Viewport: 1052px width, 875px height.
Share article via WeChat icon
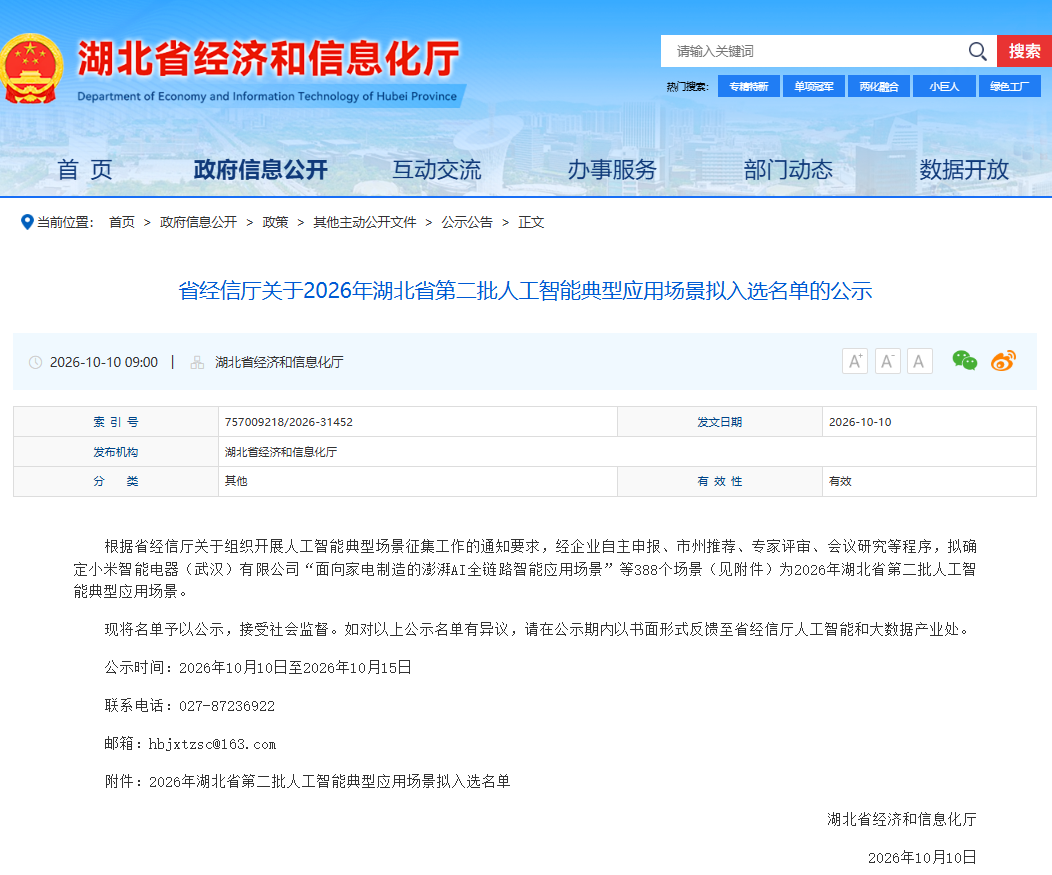(965, 361)
